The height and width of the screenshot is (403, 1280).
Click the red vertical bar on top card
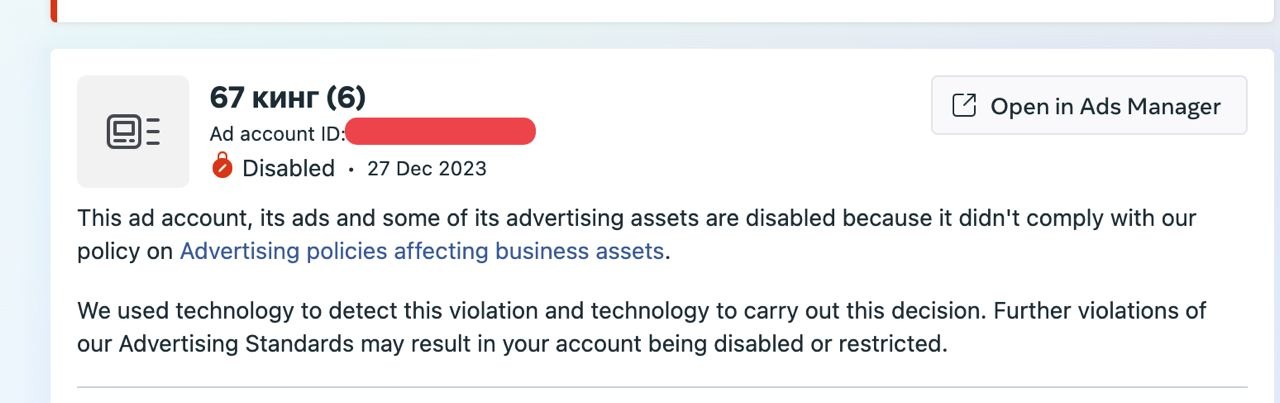click(x=54, y=10)
